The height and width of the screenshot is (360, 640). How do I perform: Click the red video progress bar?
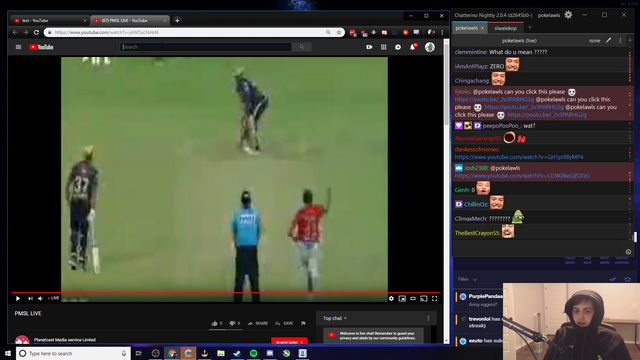(227, 293)
